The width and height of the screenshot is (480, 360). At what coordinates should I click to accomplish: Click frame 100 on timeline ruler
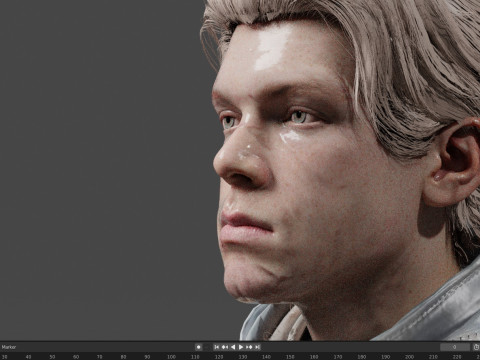point(171,357)
